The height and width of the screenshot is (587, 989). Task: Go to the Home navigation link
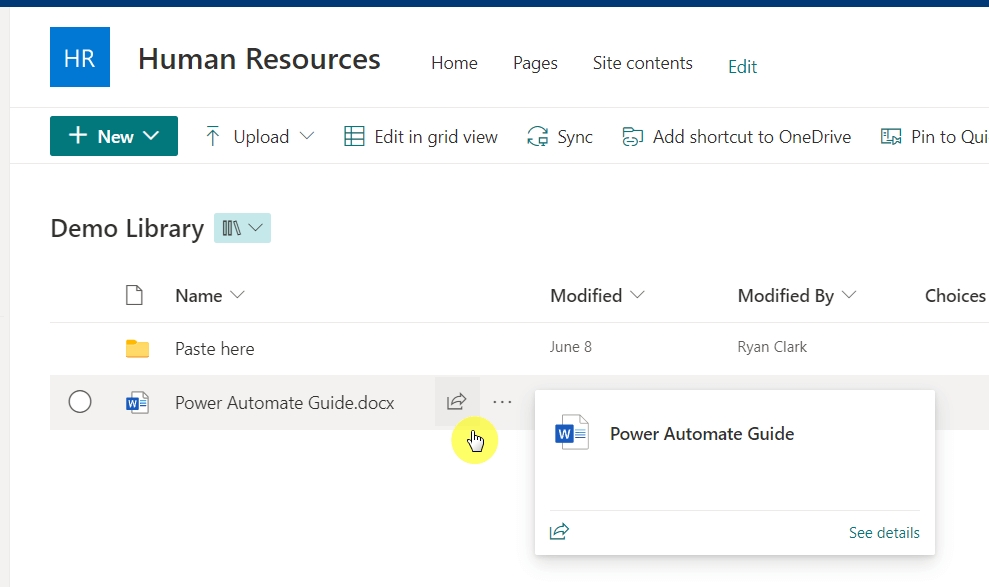[454, 63]
